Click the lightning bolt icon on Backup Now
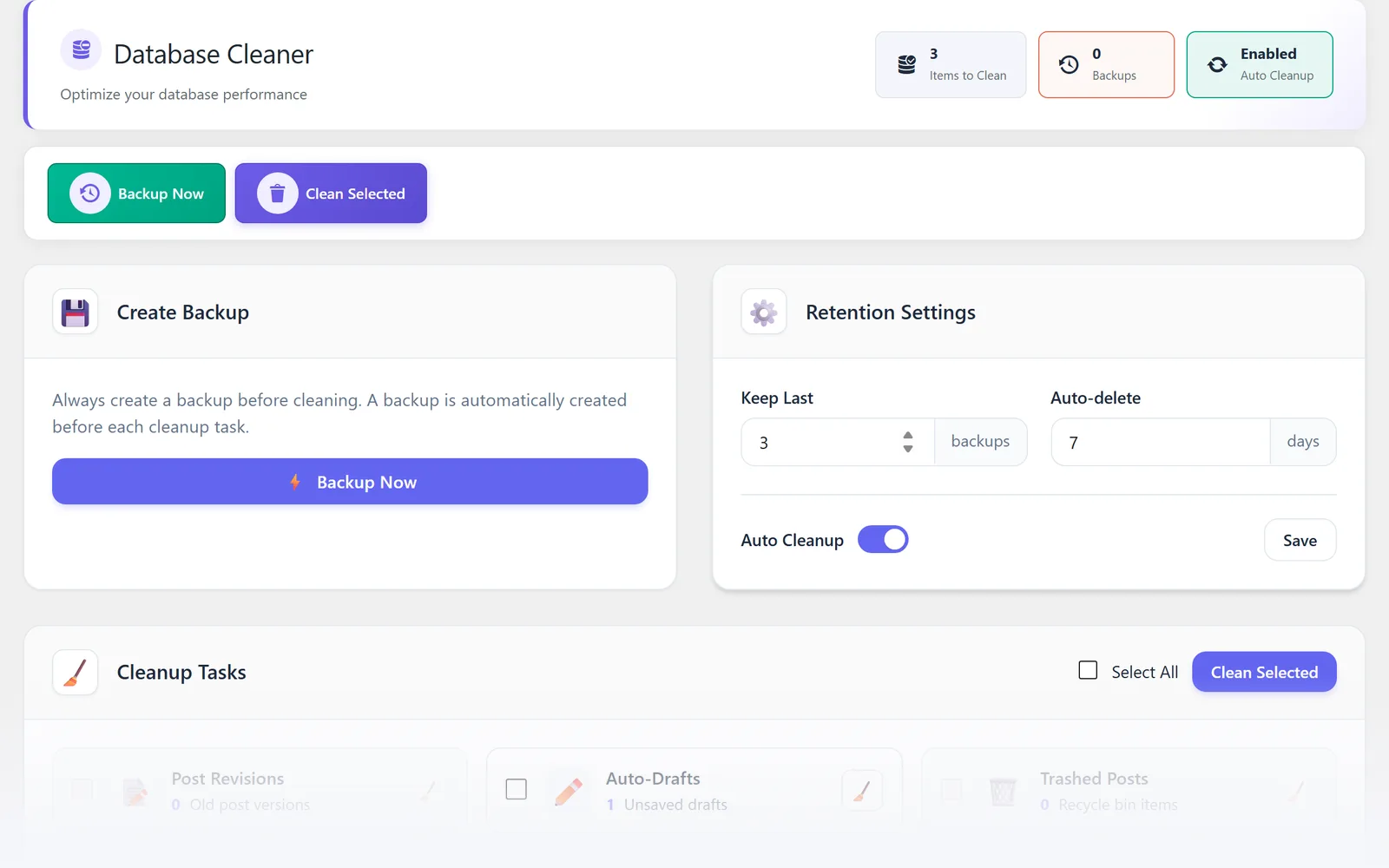The height and width of the screenshot is (868, 1389). point(295,482)
